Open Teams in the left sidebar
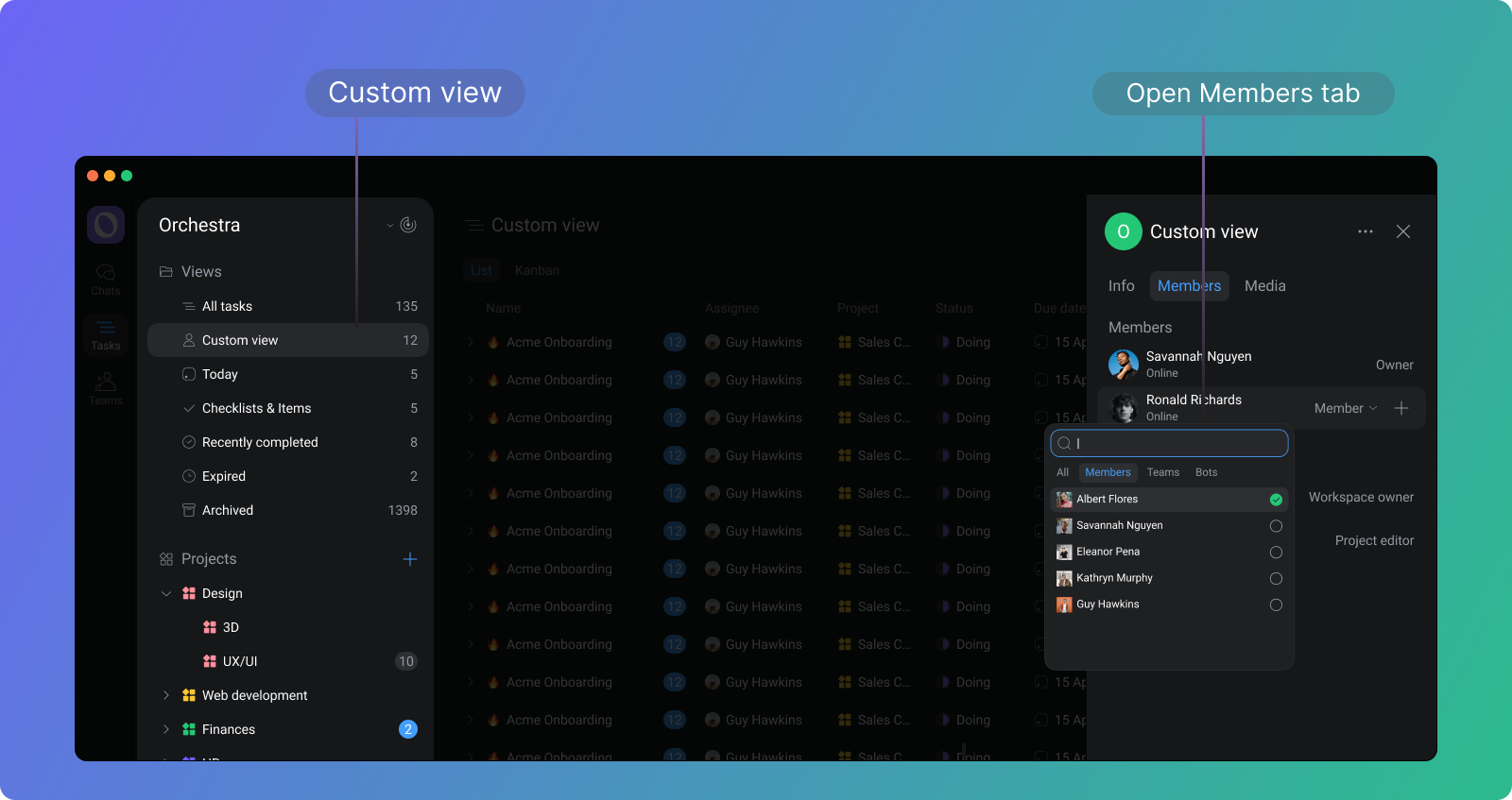 [106, 388]
